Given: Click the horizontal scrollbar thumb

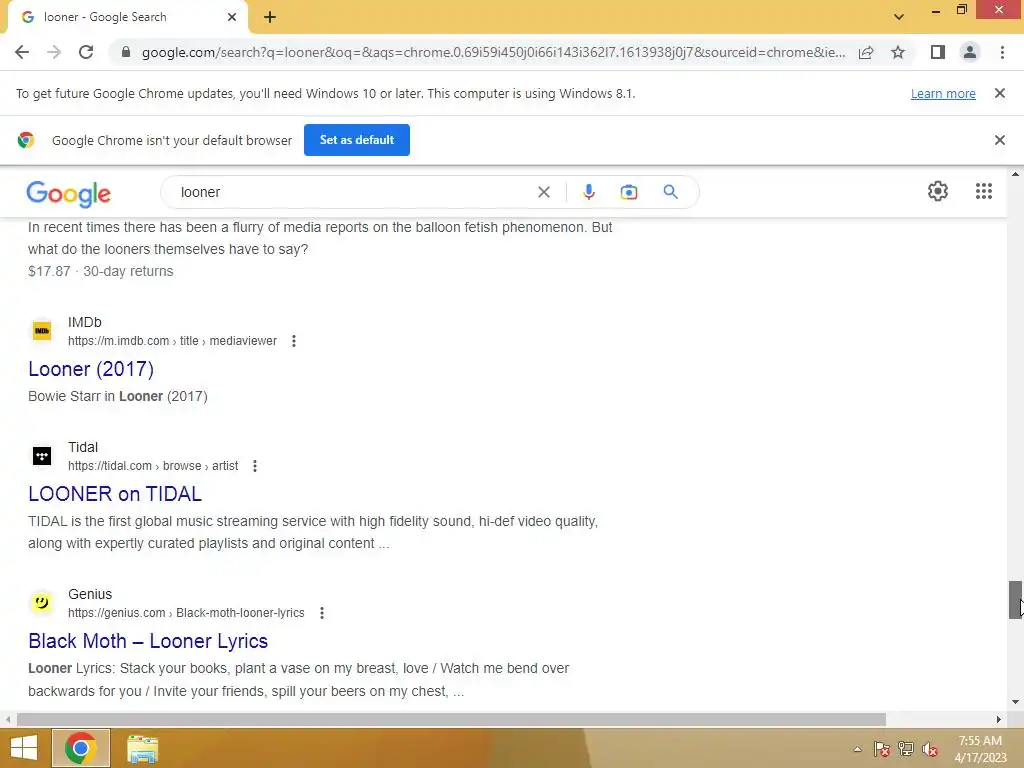Looking at the screenshot, I should pos(451,719).
